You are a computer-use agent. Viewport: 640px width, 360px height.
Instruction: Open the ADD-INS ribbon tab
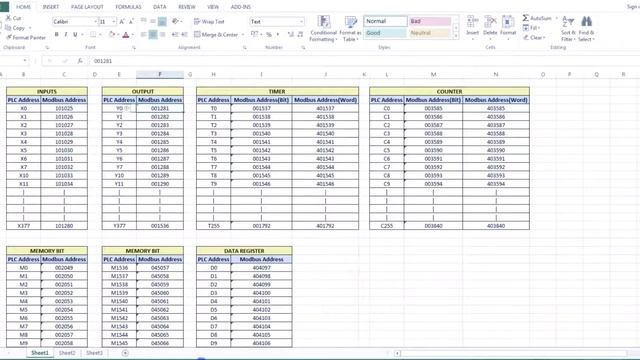pyautogui.click(x=241, y=7)
